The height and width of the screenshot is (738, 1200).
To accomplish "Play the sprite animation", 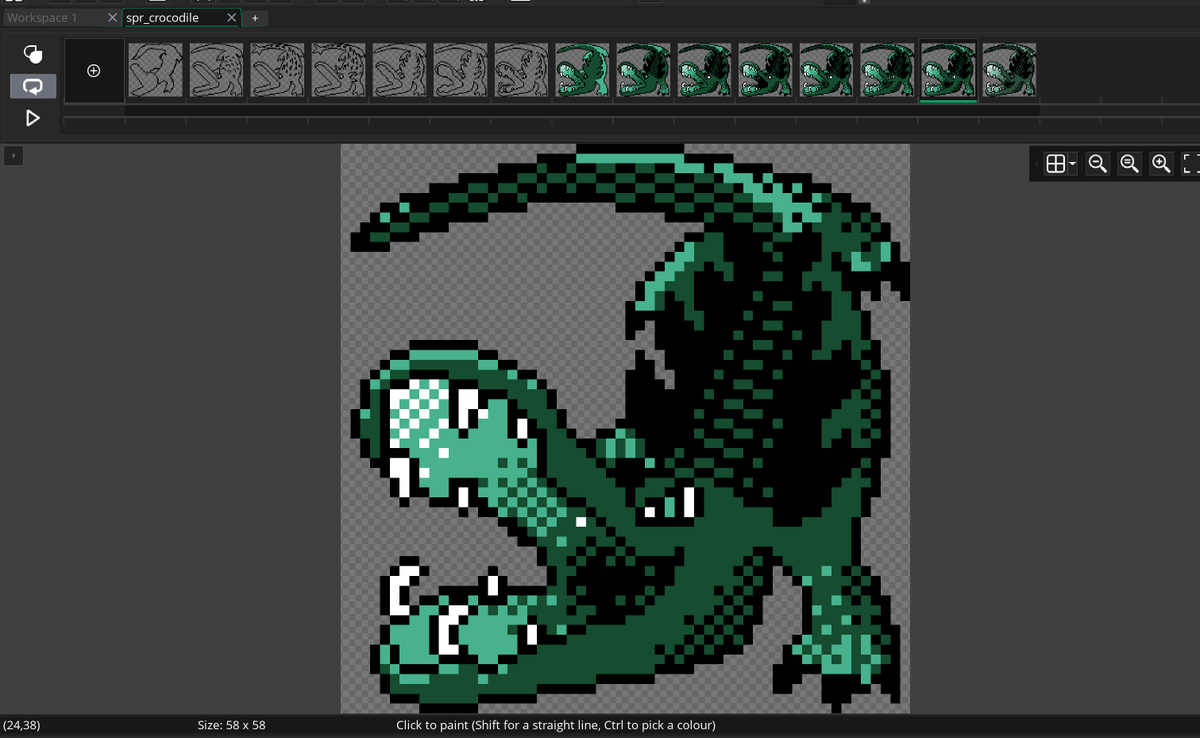I will click(x=33, y=118).
